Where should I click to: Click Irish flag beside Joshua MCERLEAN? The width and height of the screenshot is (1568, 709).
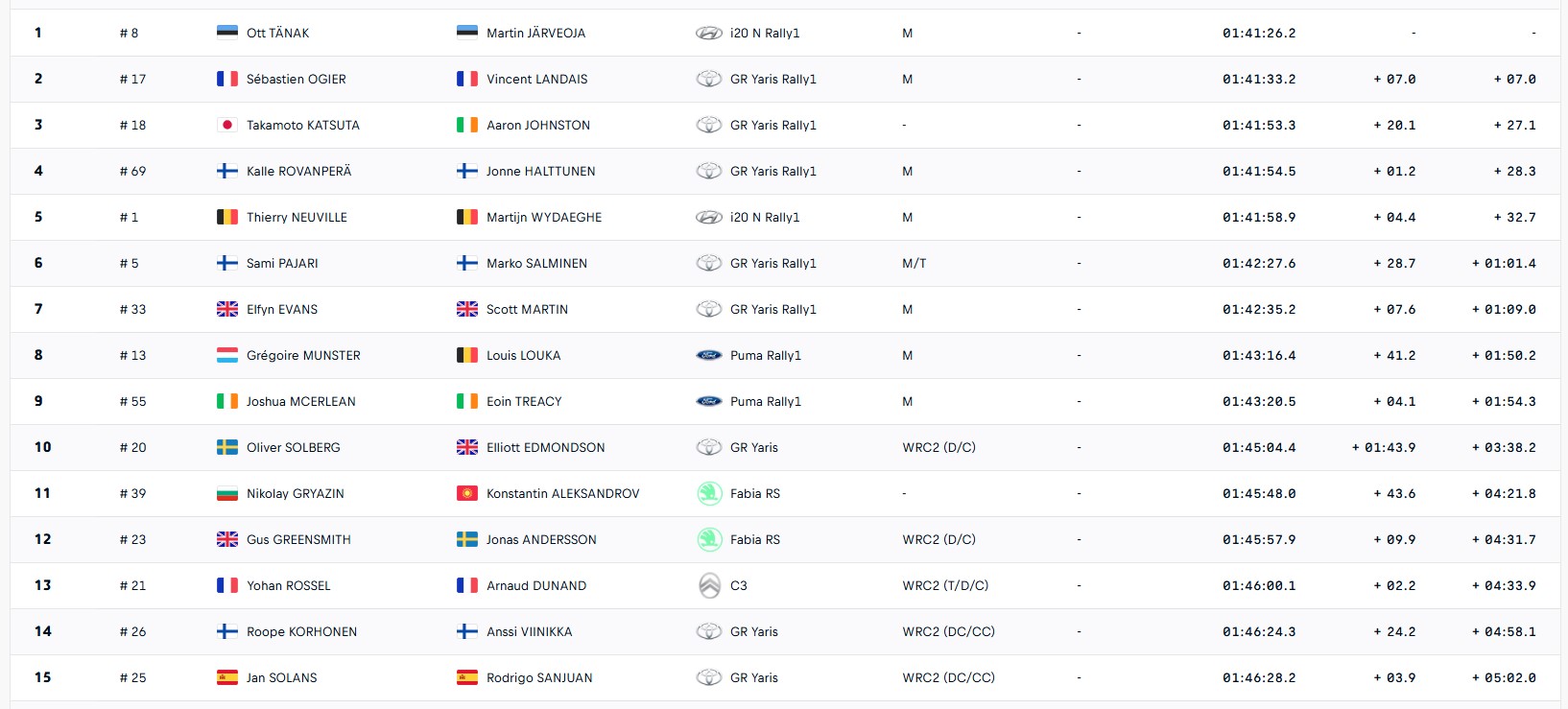[227, 401]
